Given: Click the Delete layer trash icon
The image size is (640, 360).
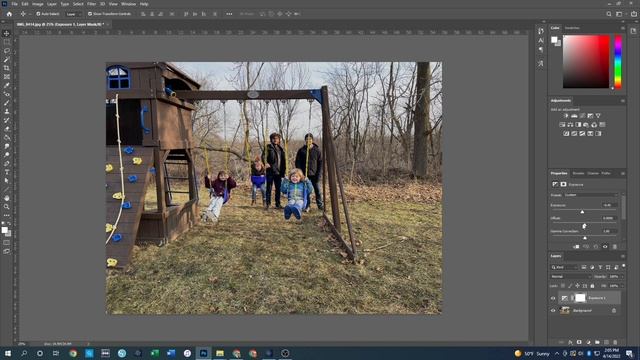Looking at the screenshot, I should 615,342.
